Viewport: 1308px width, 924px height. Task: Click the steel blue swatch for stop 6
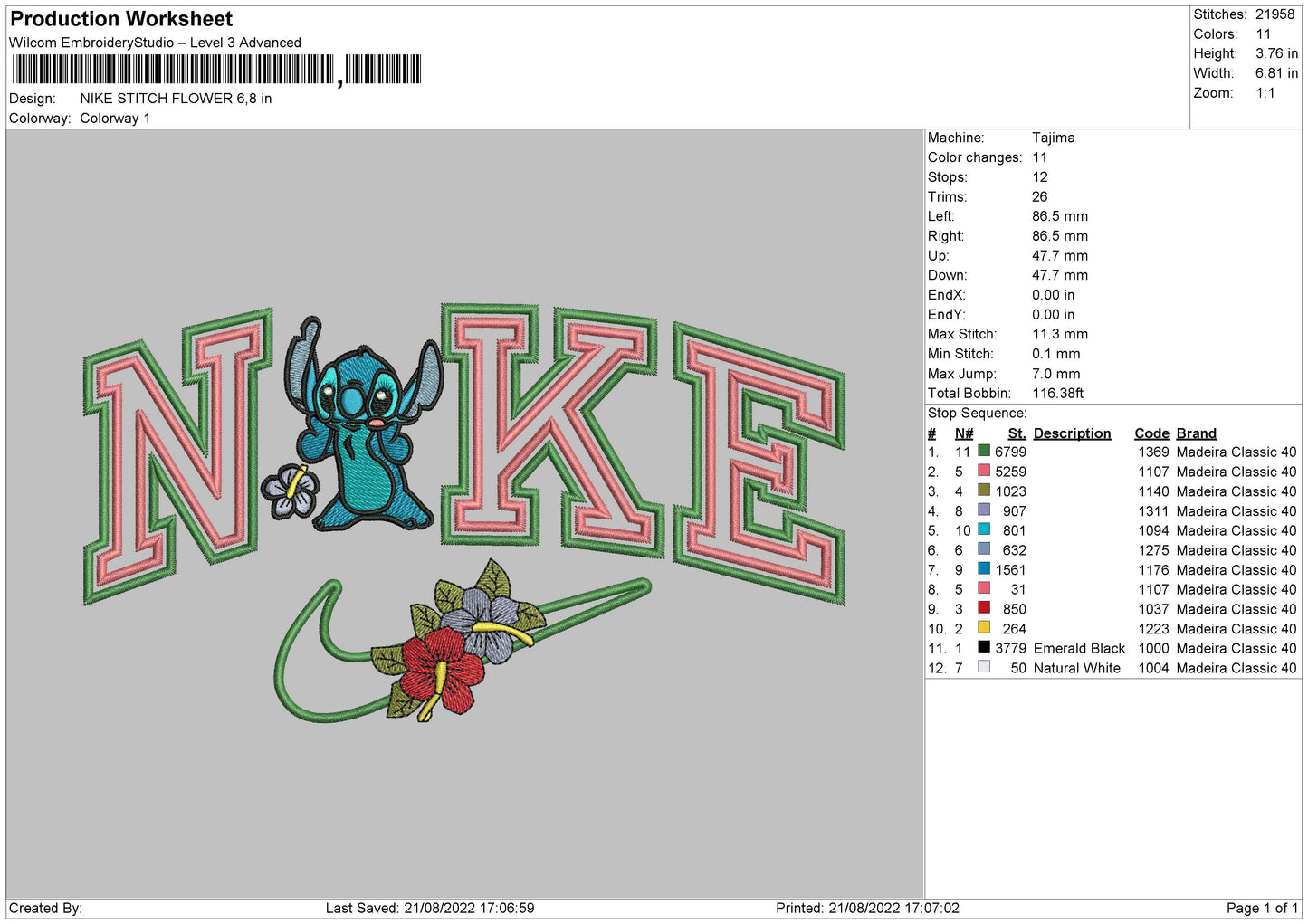[x=984, y=549]
